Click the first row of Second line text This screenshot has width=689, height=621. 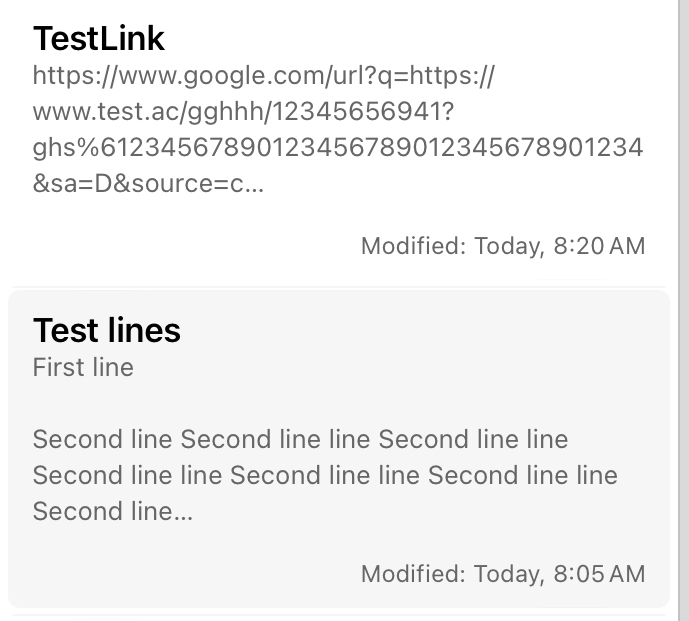[300, 439]
